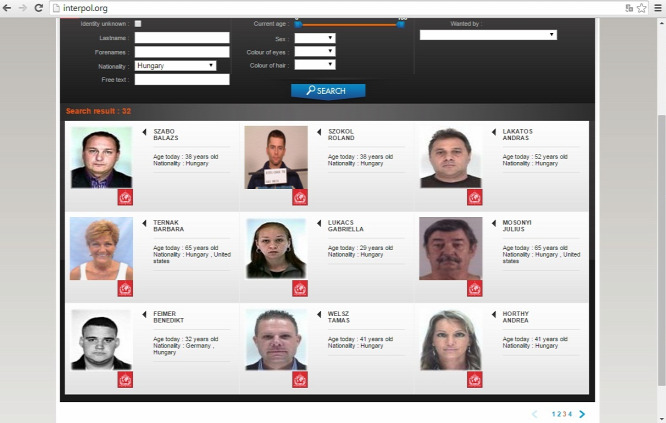
Task: Go to previous results page arrow
Action: pos(535,414)
